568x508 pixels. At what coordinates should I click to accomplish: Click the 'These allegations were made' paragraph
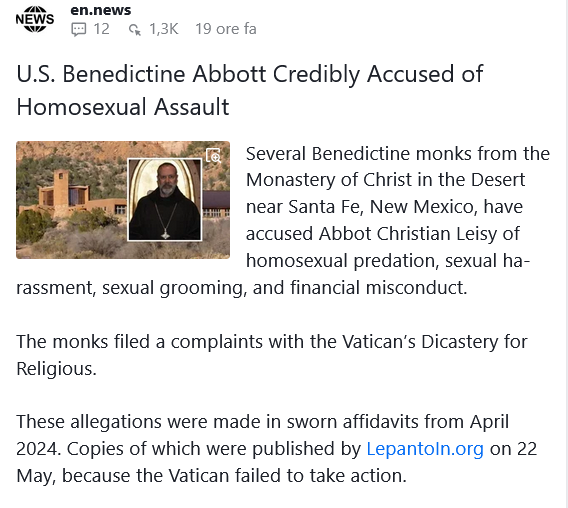(276, 449)
